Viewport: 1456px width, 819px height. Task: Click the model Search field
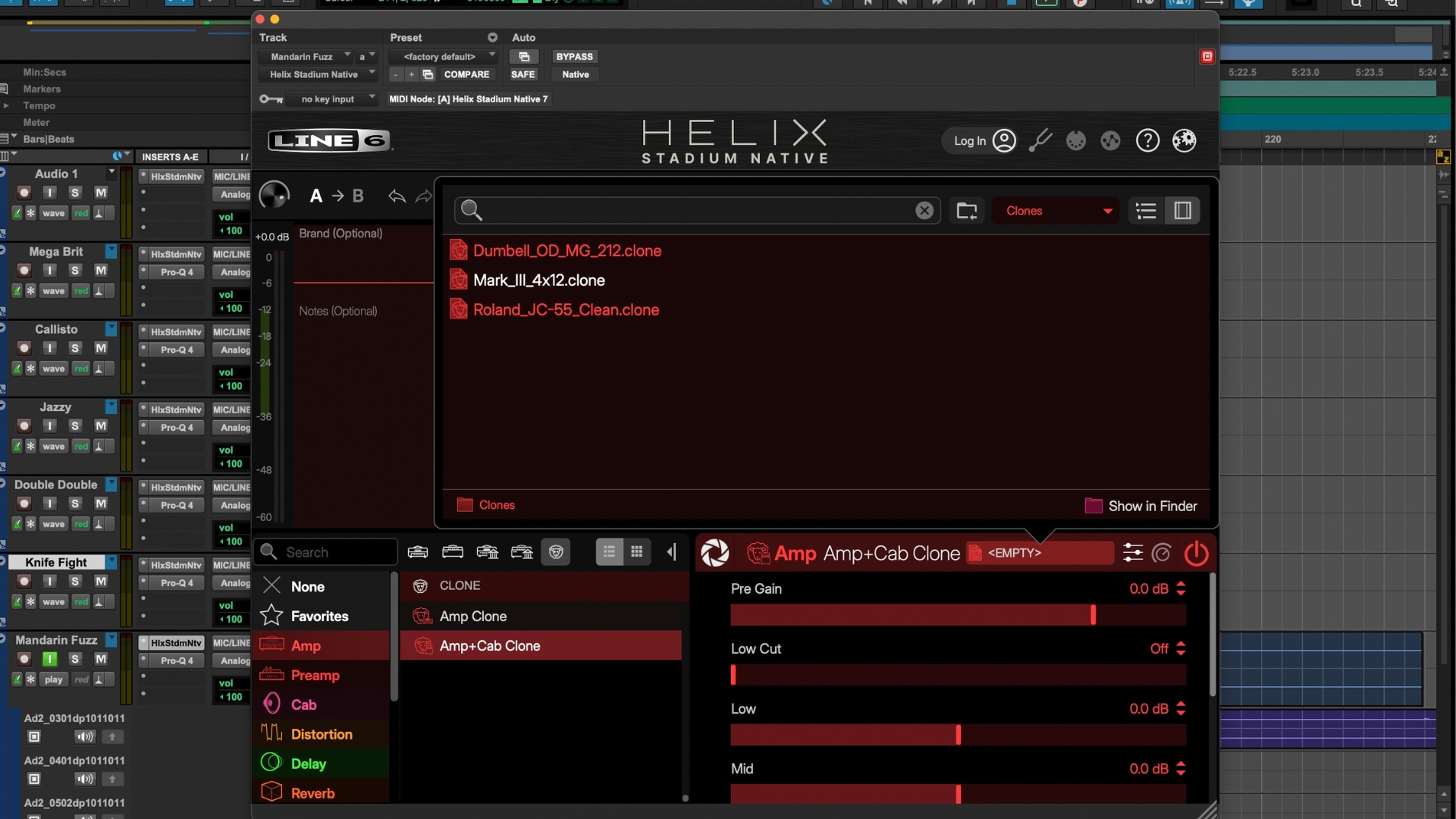pos(326,552)
